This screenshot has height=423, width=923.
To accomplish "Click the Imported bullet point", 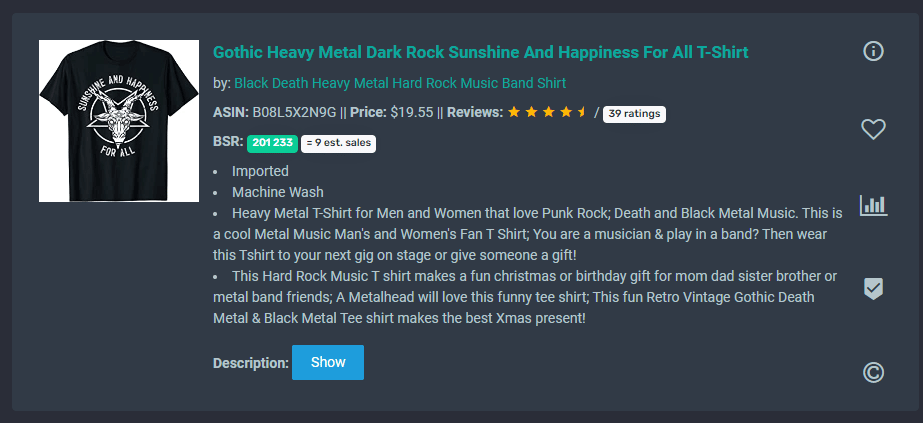I will pyautogui.click(x=260, y=171).
